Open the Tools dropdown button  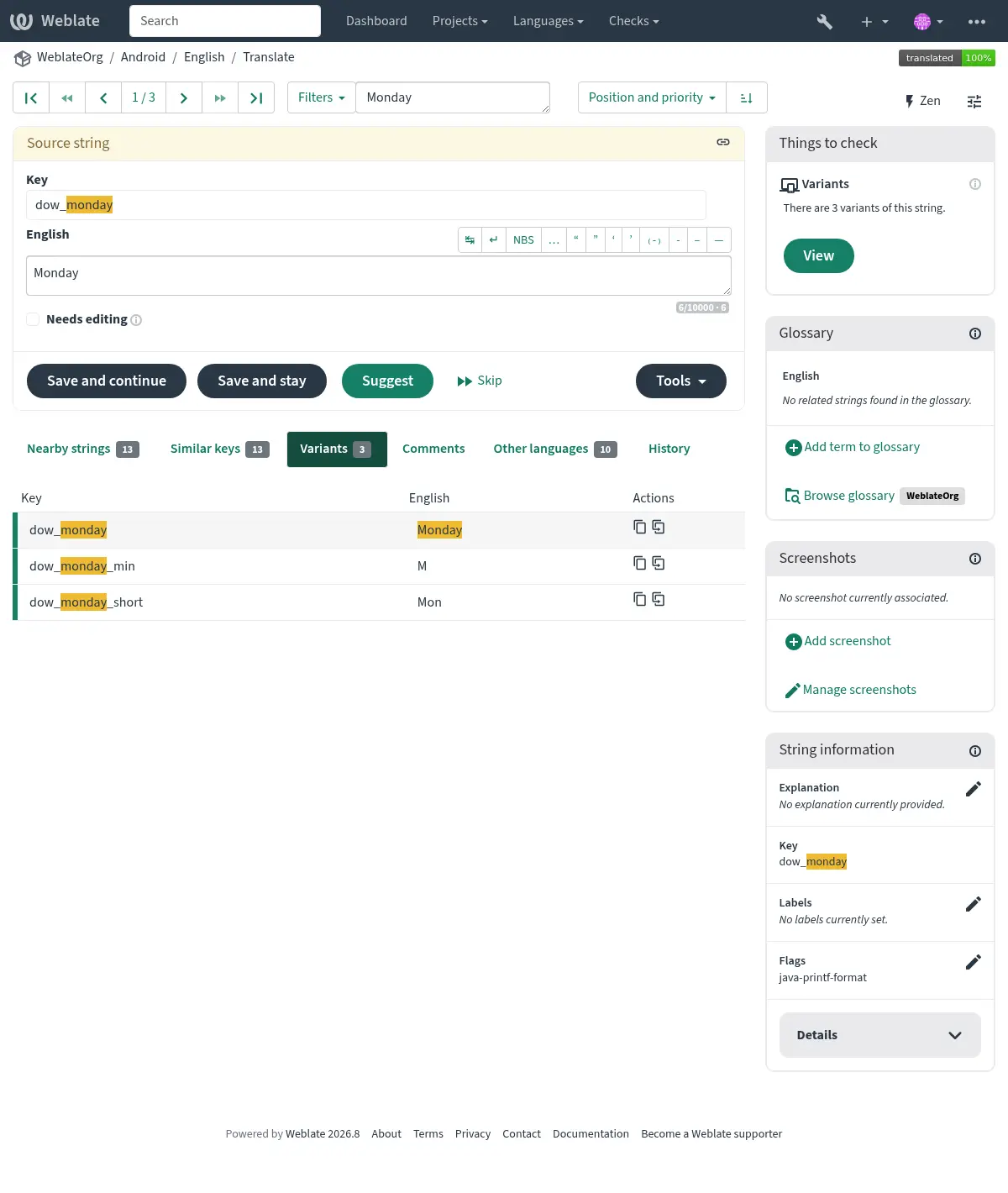point(681,381)
